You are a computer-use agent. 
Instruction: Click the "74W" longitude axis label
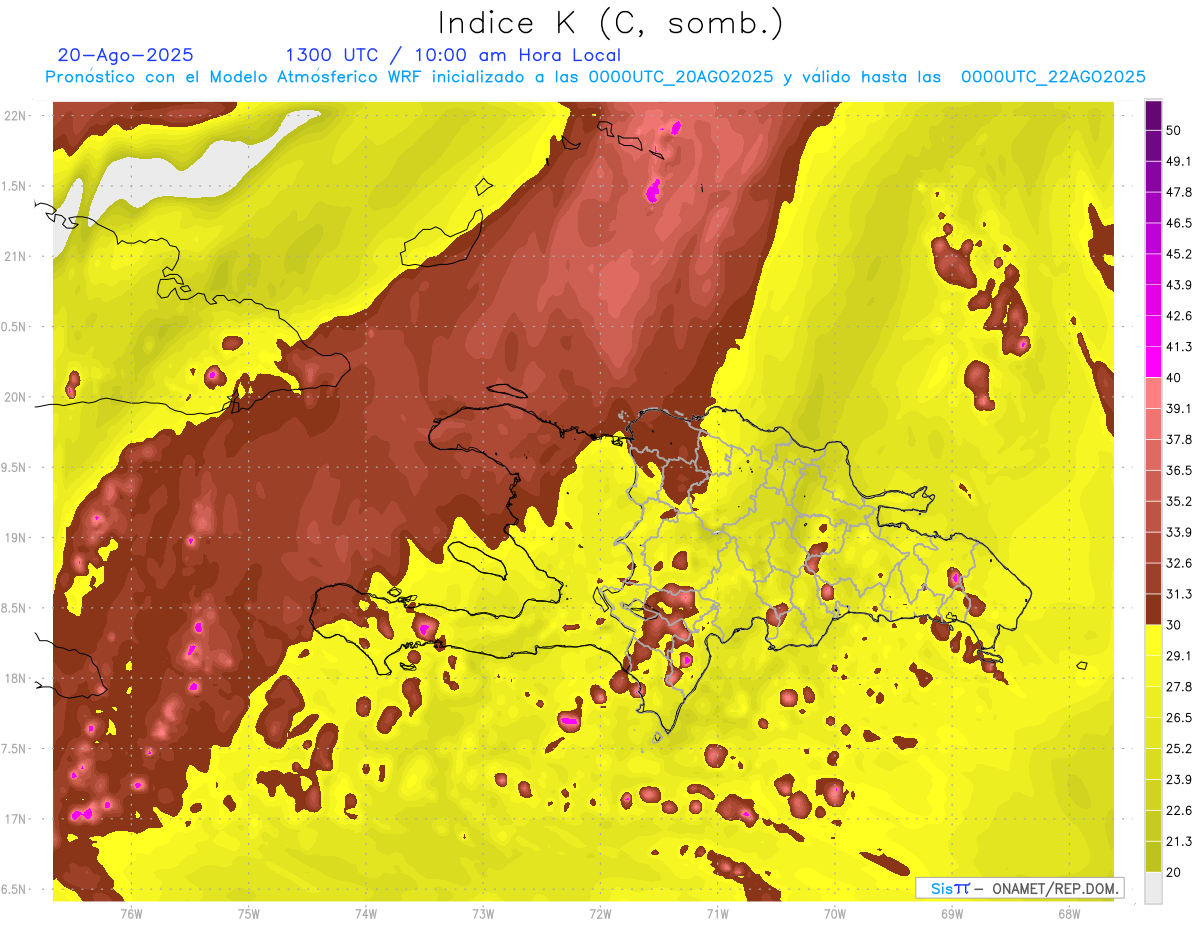[x=366, y=914]
